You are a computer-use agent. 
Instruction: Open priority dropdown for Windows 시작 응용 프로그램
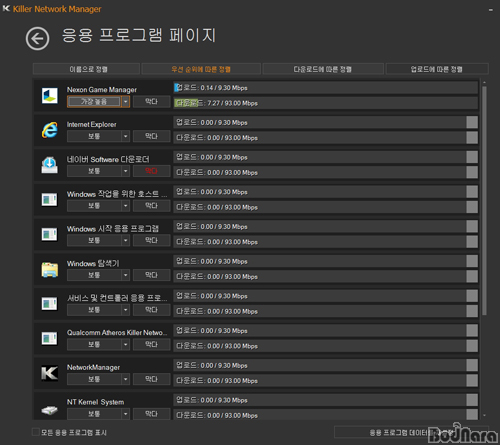[x=125, y=240]
